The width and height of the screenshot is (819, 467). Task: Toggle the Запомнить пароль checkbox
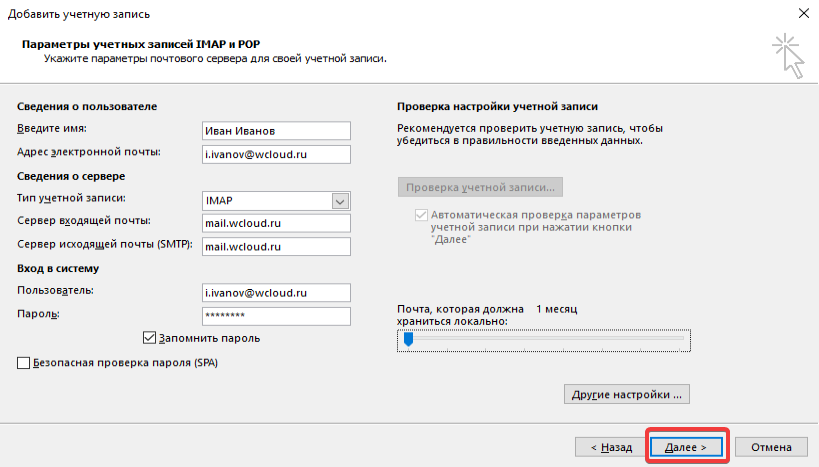click(150, 338)
